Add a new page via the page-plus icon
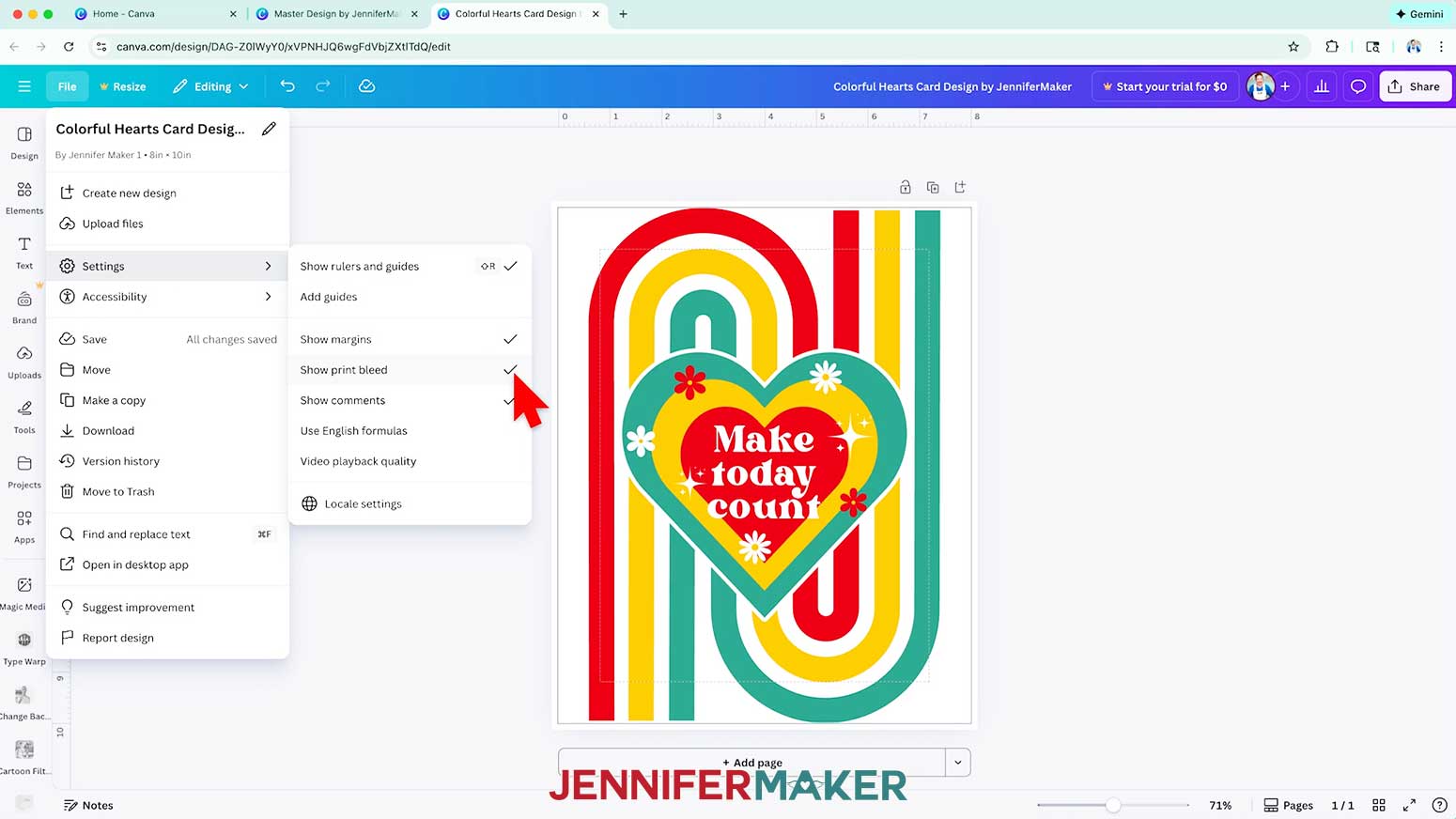This screenshot has width=1456, height=819. 960,187
